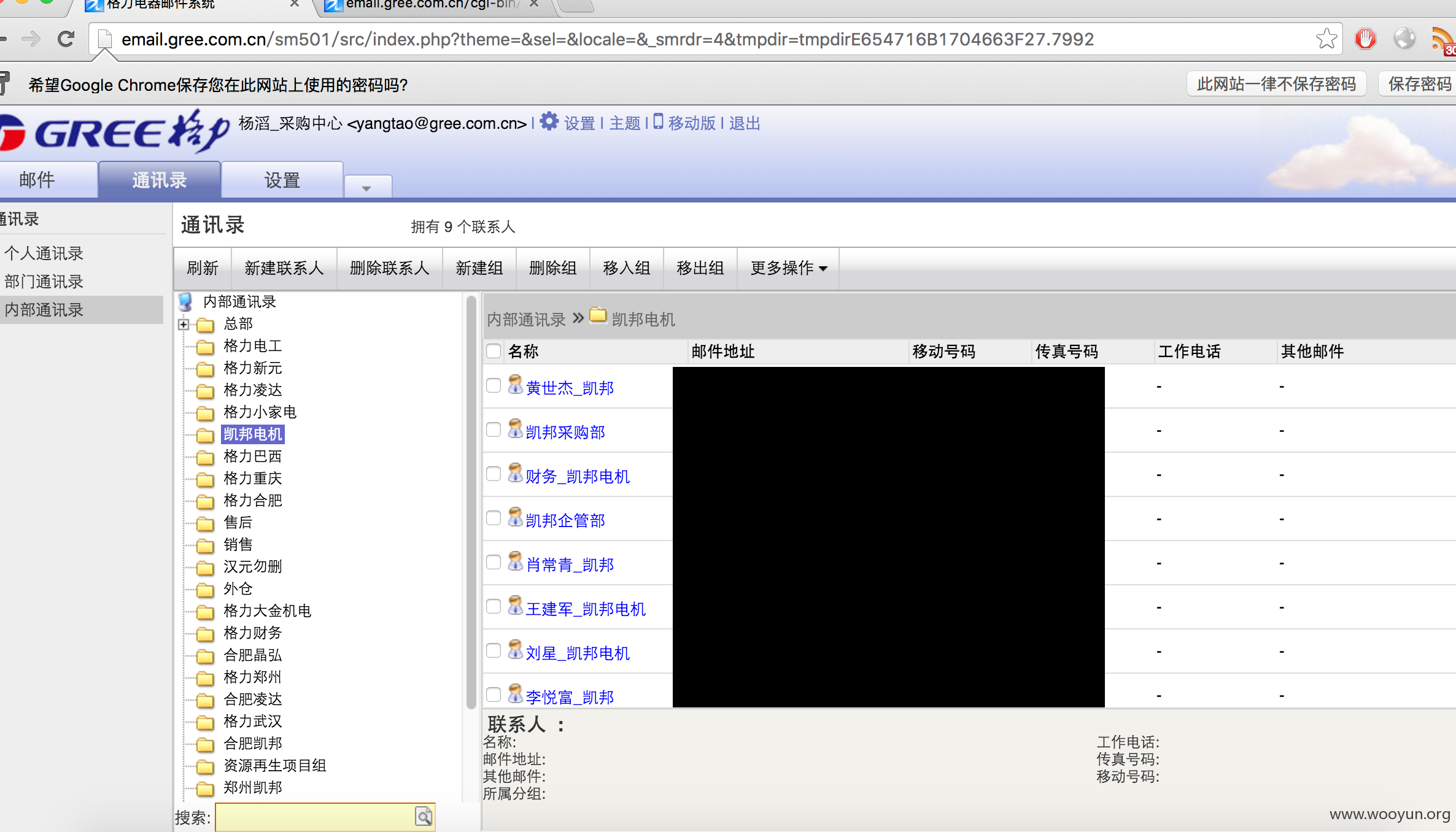
Task: Open the extra tabs dropdown arrow
Action: coord(367,188)
